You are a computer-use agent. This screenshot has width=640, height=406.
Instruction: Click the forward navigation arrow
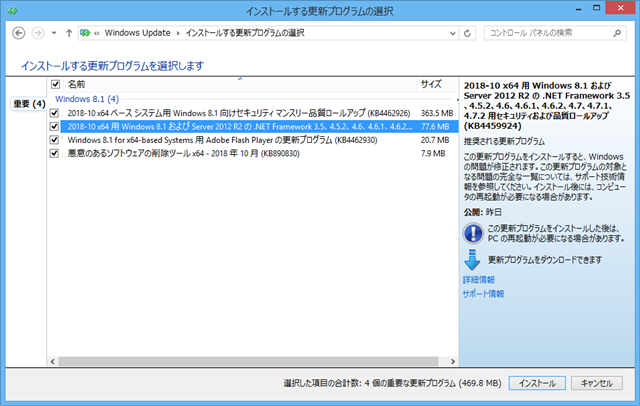[38, 33]
